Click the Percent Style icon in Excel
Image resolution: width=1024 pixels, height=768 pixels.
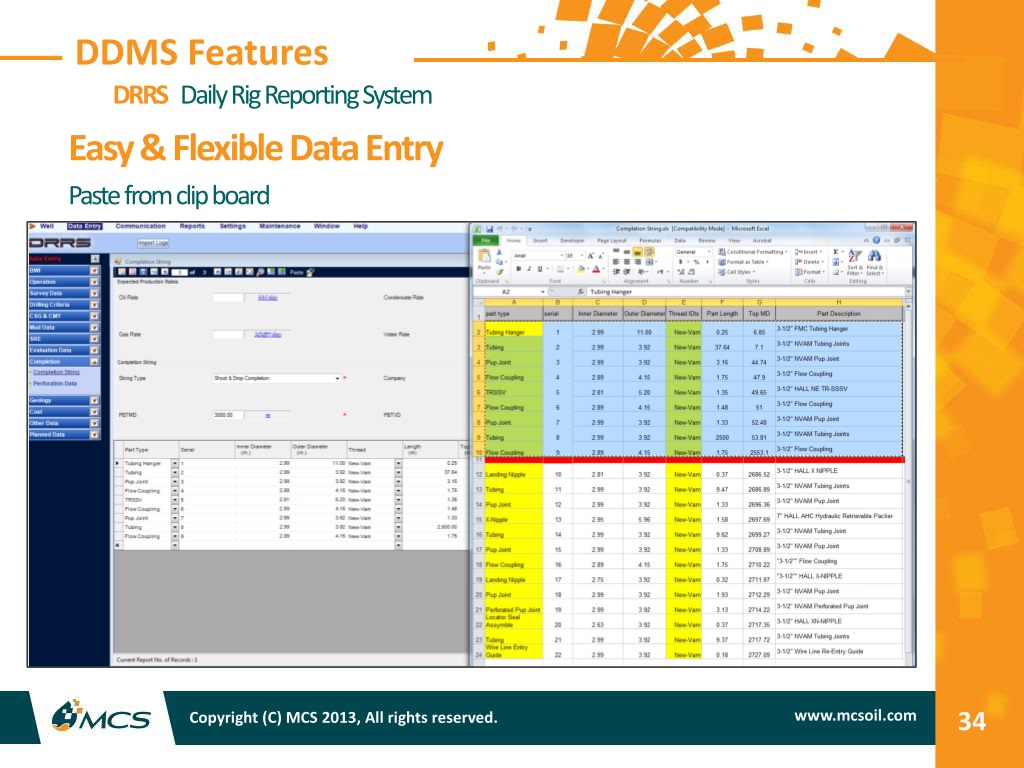(x=696, y=262)
